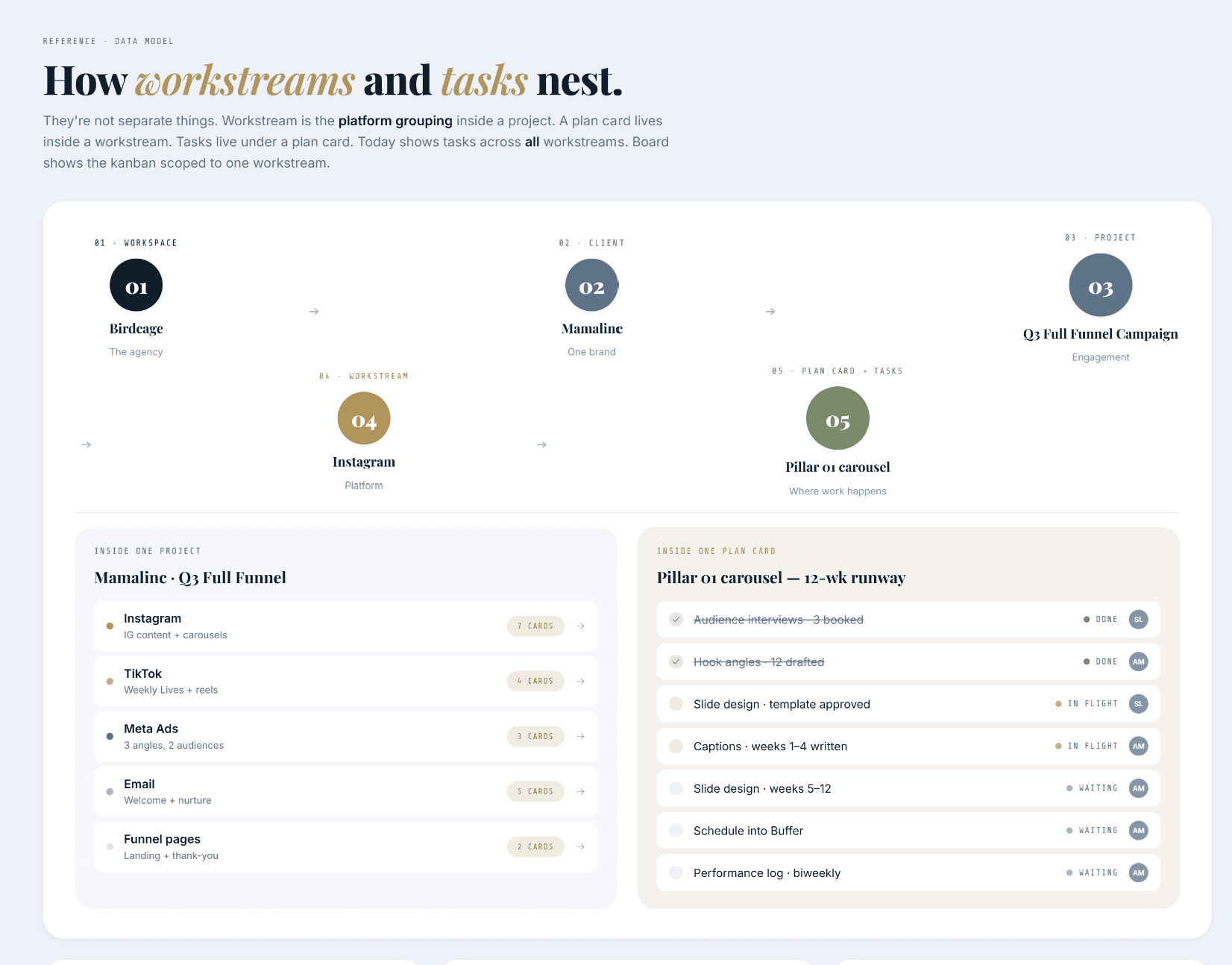Viewport: 1232px width, 965px height.
Task: Click the Mamalinc · Q3 Full Funnel heading
Action: (x=190, y=577)
